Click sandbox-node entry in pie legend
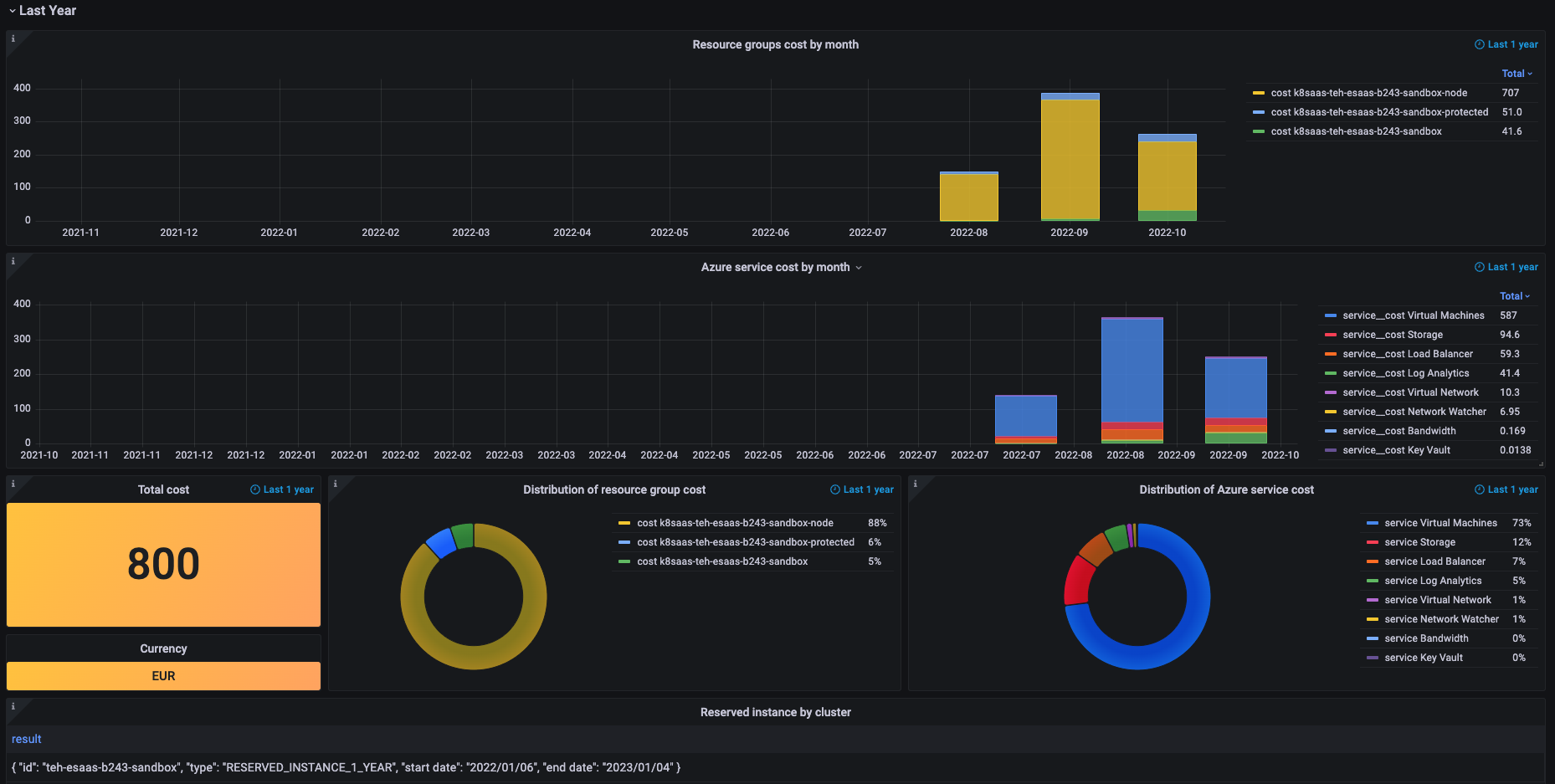Image resolution: width=1555 pixels, height=784 pixels. [x=735, y=523]
